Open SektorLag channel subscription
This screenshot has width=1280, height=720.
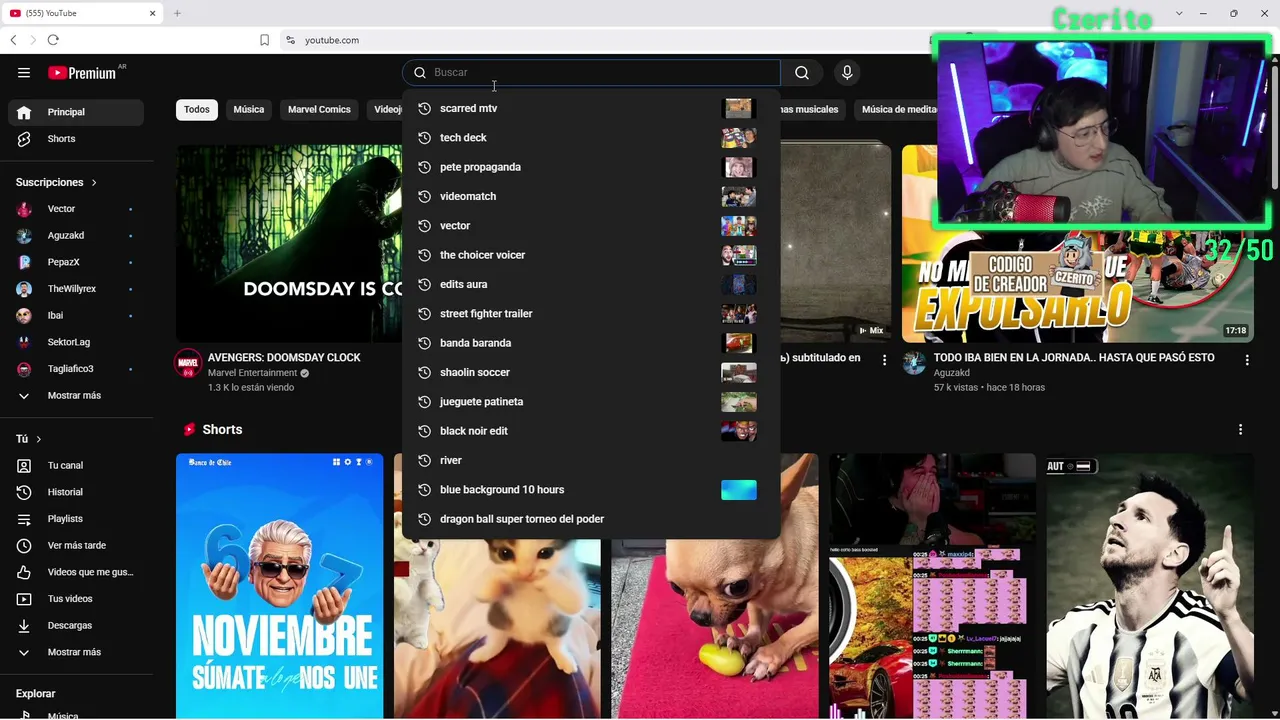[76, 342]
